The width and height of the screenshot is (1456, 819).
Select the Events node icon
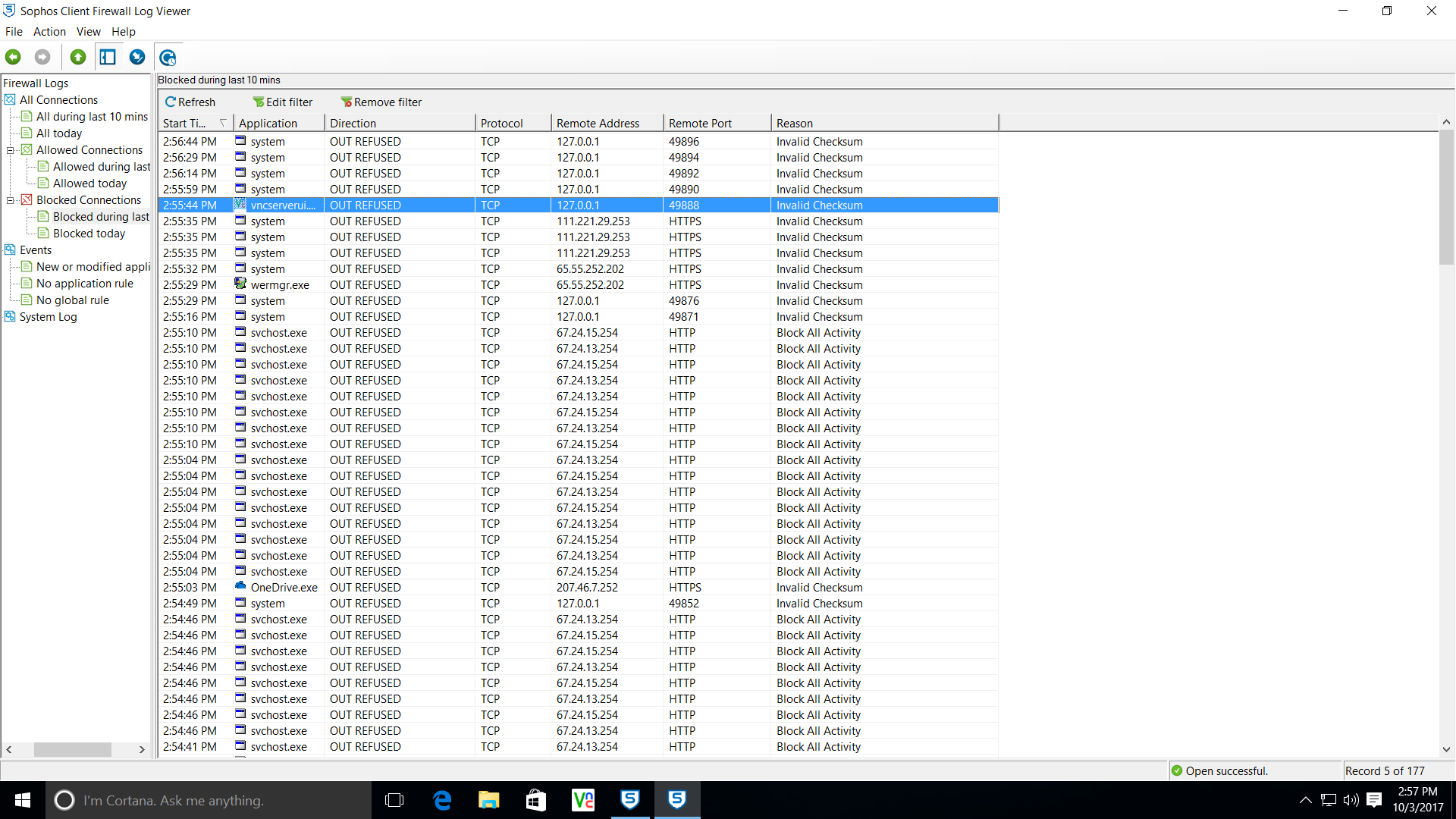[x=10, y=249]
